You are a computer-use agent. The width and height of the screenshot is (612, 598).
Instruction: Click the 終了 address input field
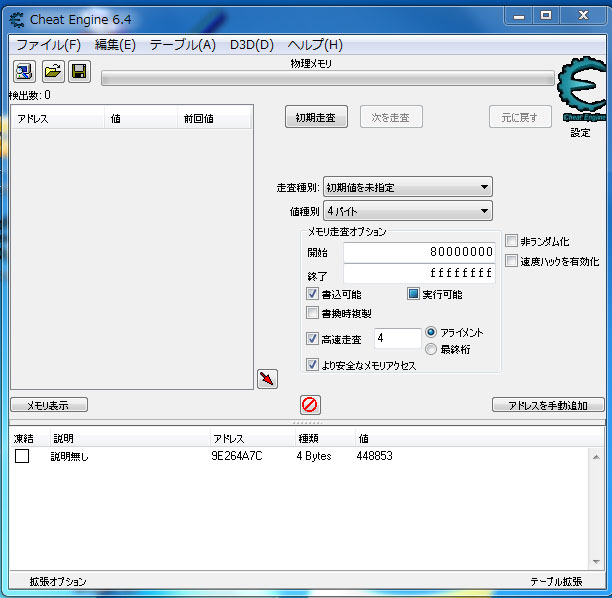pyautogui.click(x=420, y=273)
